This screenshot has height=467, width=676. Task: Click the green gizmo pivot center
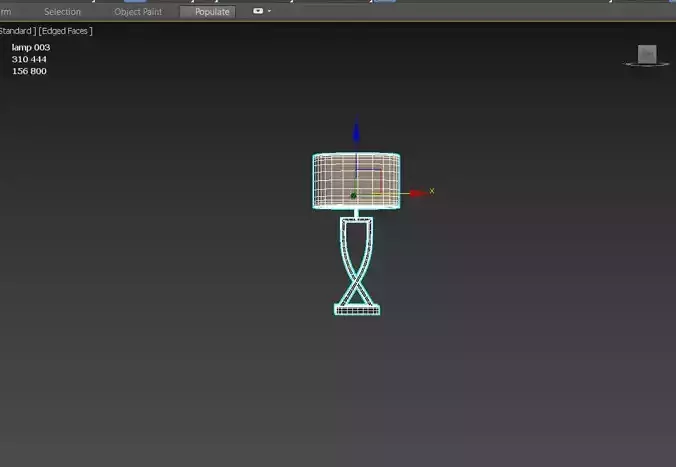(354, 196)
